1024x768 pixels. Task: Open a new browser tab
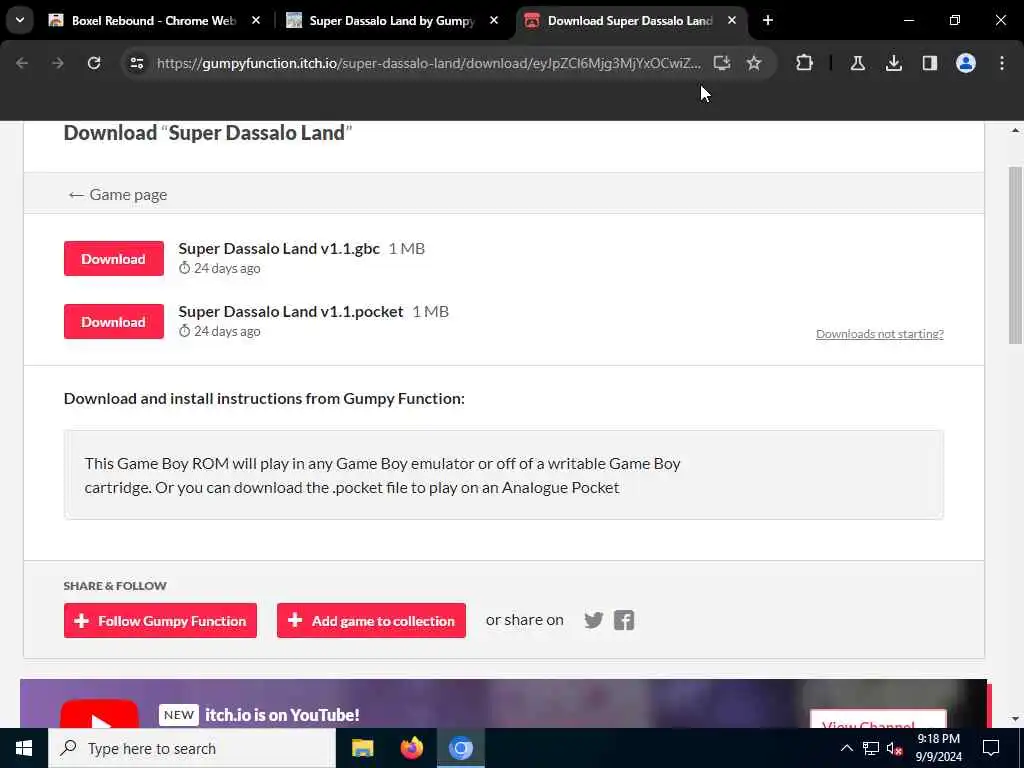click(x=768, y=20)
